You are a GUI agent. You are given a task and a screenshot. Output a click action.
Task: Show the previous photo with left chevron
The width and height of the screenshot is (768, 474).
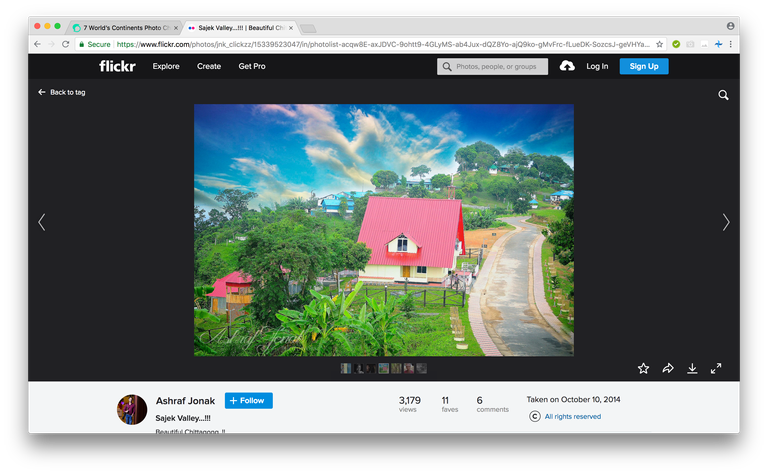pos(42,222)
